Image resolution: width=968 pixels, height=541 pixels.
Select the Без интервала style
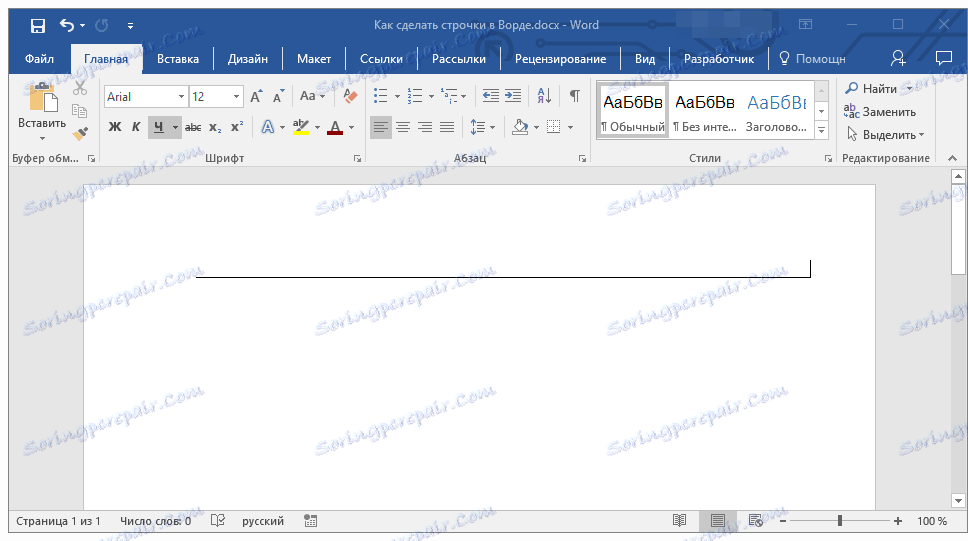pos(704,111)
